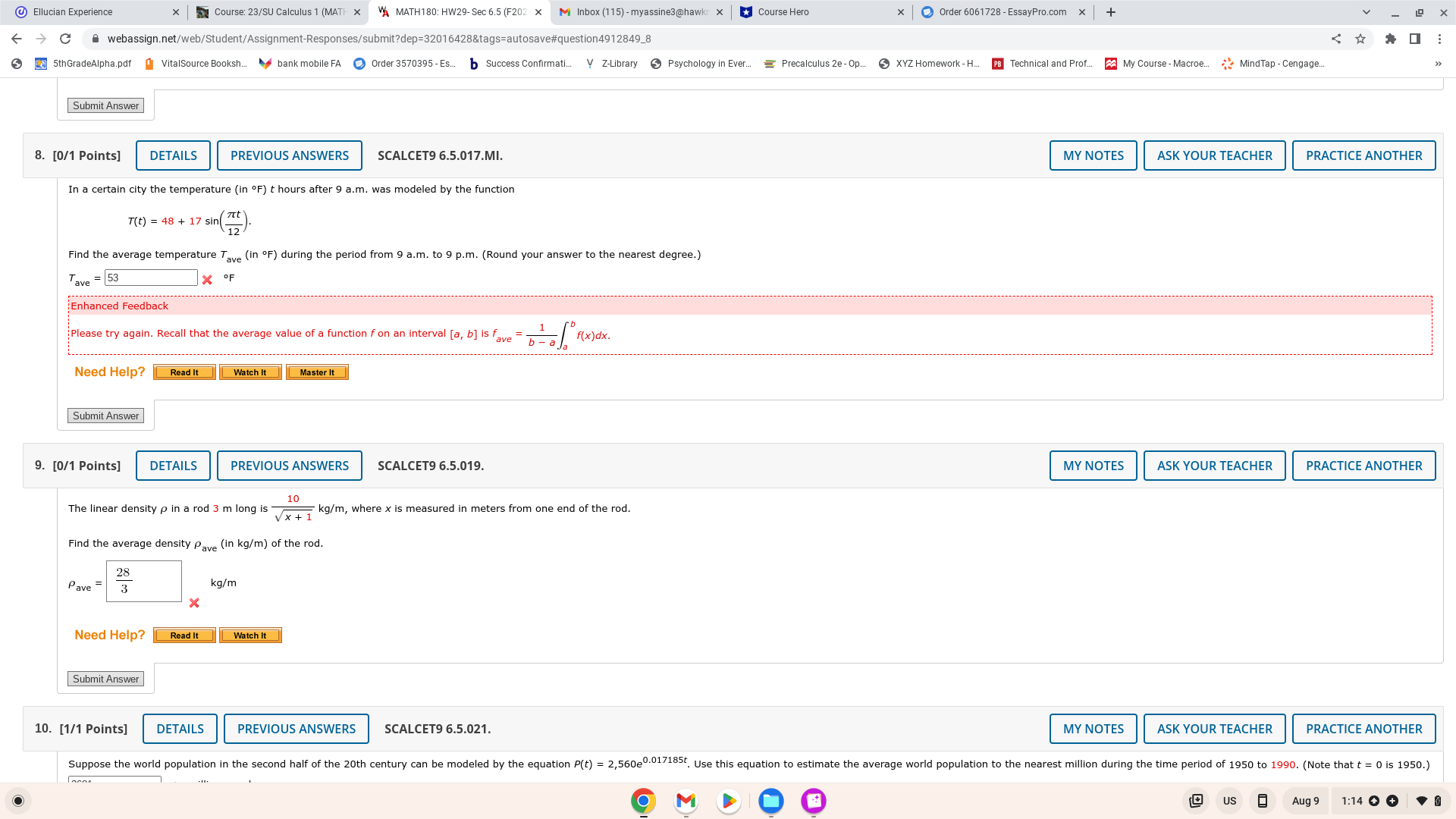Open the ChromeOS launcher

17,800
